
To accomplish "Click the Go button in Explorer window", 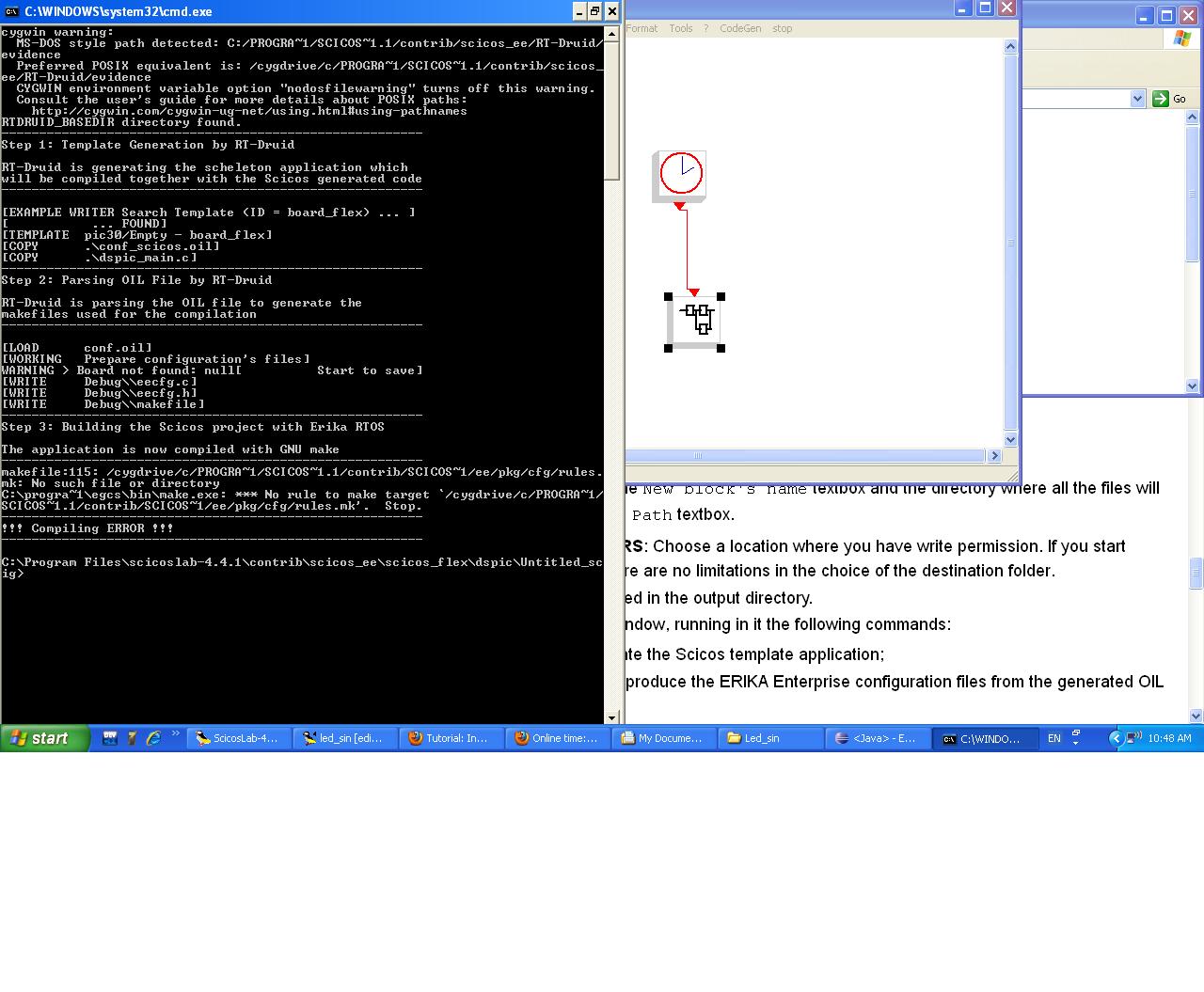I will [1170, 99].
